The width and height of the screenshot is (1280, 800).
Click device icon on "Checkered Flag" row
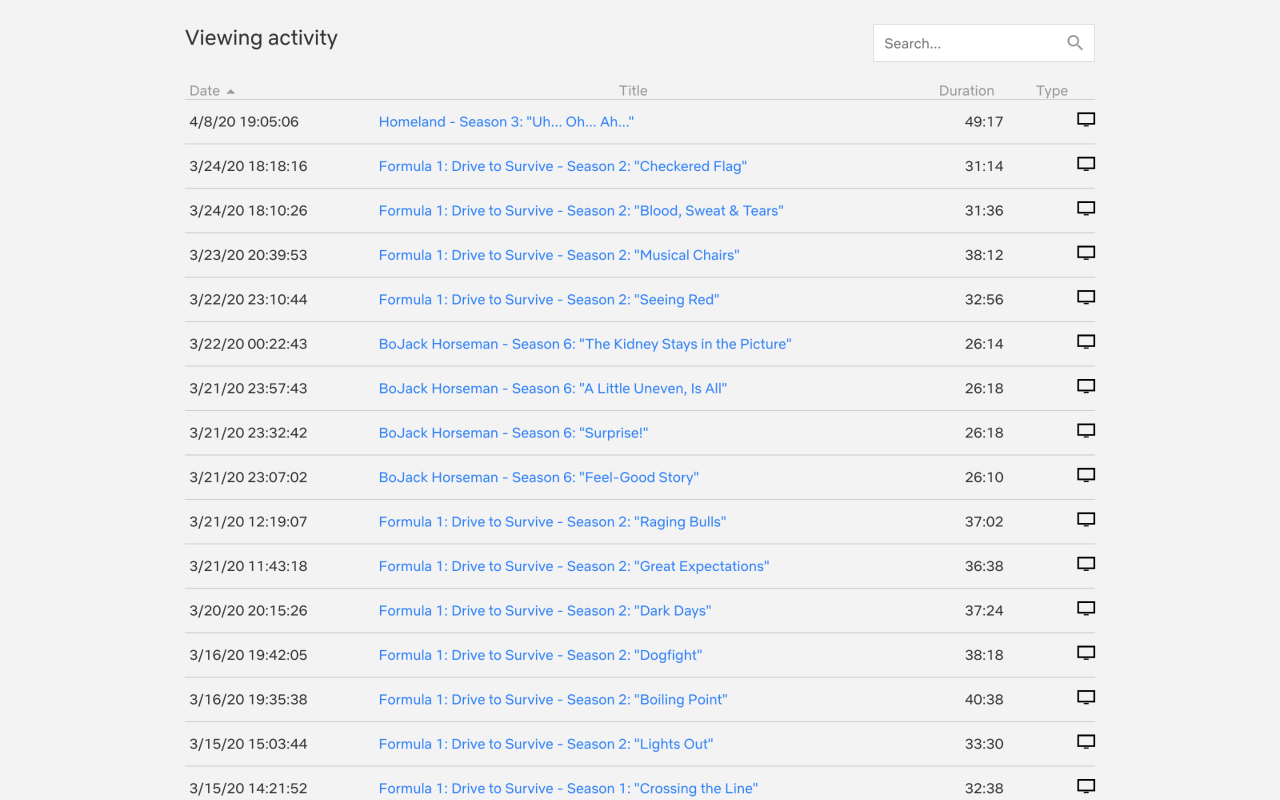pos(1086,164)
